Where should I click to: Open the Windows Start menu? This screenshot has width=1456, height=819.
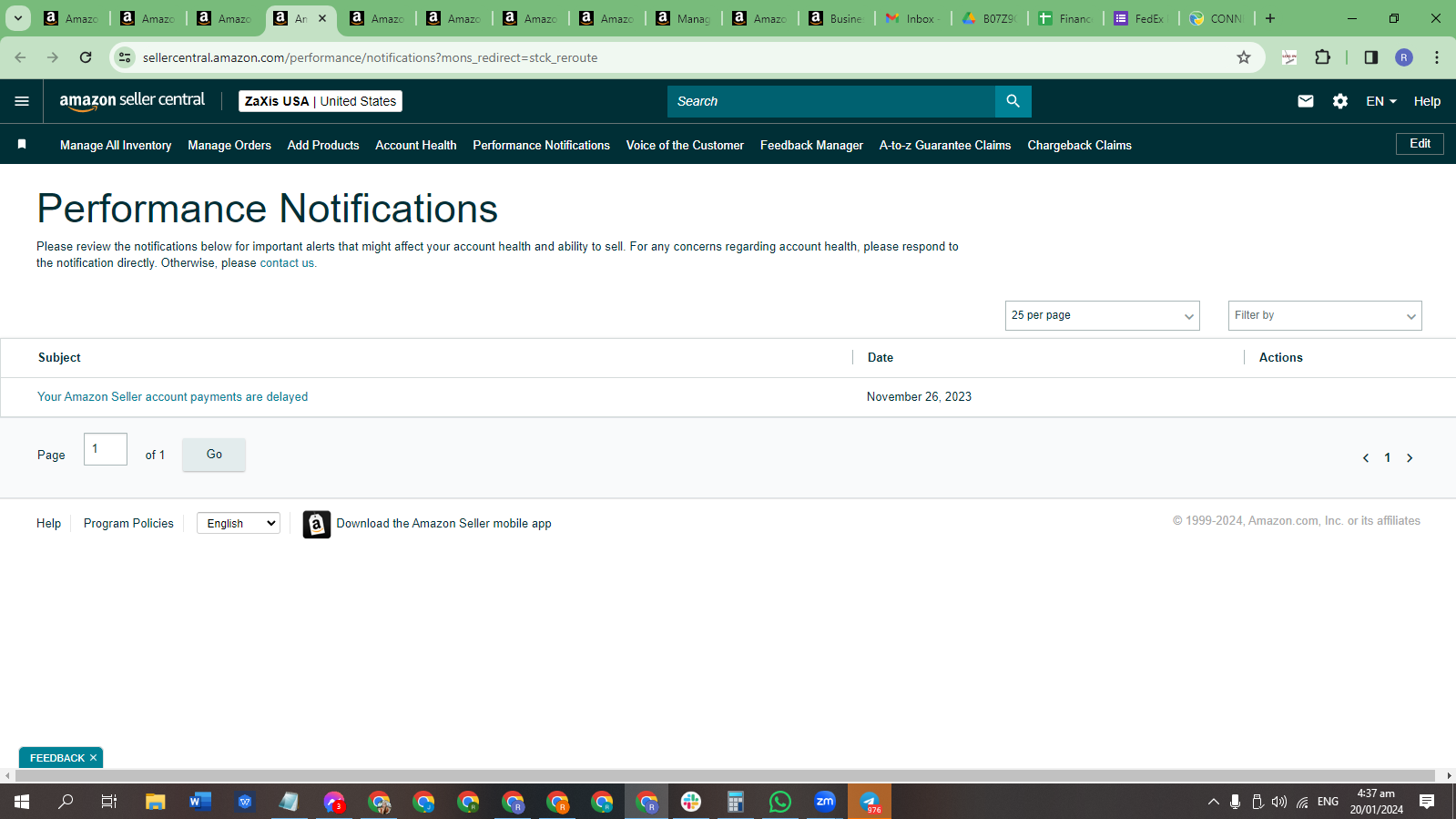point(22,802)
